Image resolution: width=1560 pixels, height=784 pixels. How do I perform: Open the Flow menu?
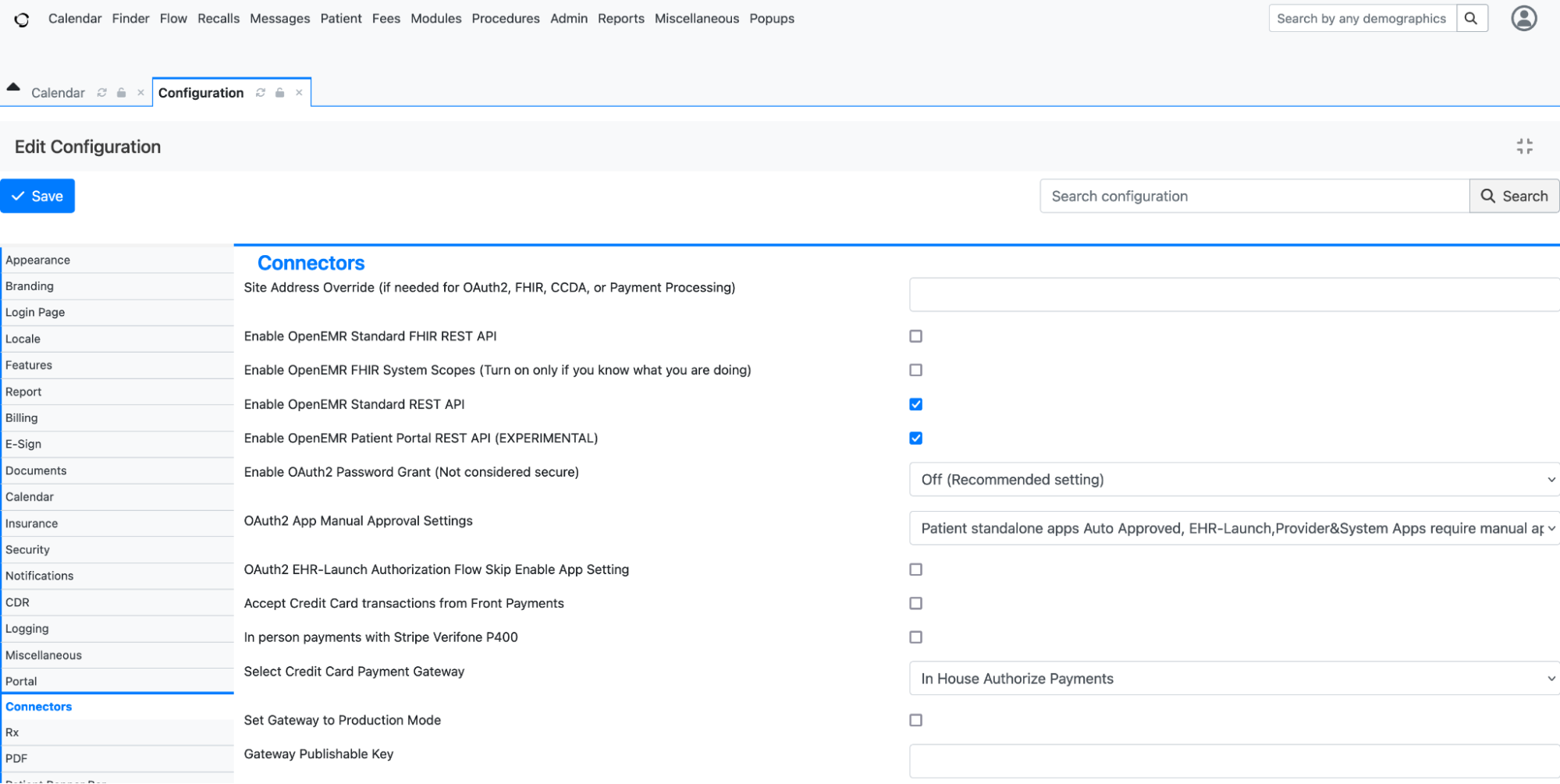pyautogui.click(x=173, y=19)
